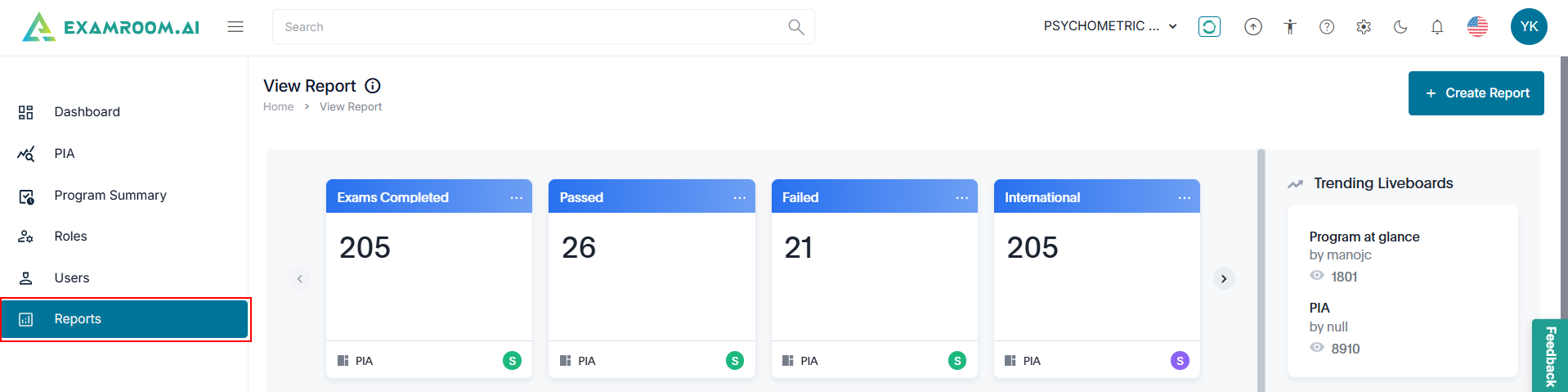Expand the International card three-dot menu
1568x392 pixels.
tap(1184, 198)
